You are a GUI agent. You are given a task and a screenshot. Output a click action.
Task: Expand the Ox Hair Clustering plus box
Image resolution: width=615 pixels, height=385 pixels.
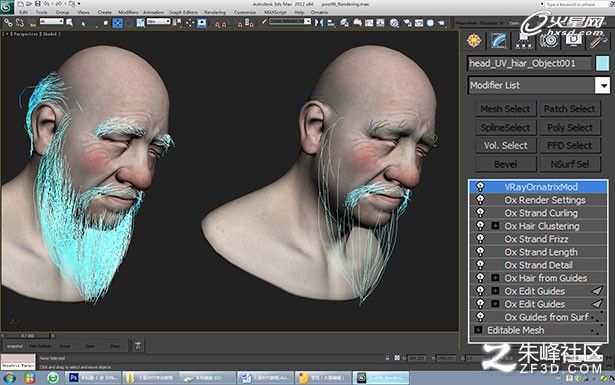point(495,226)
